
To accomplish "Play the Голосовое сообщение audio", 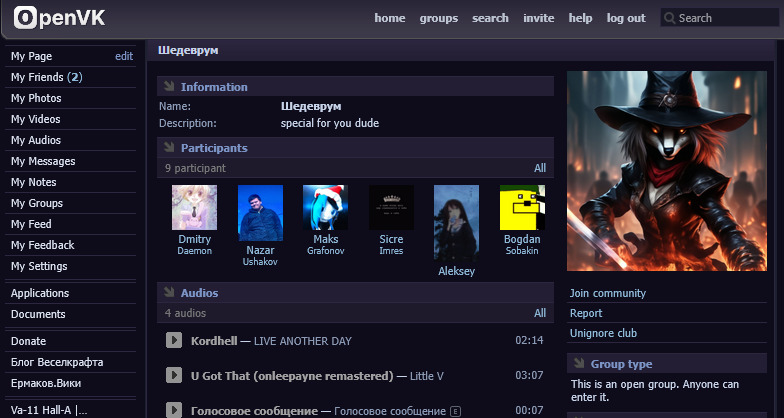I will tap(173, 410).
